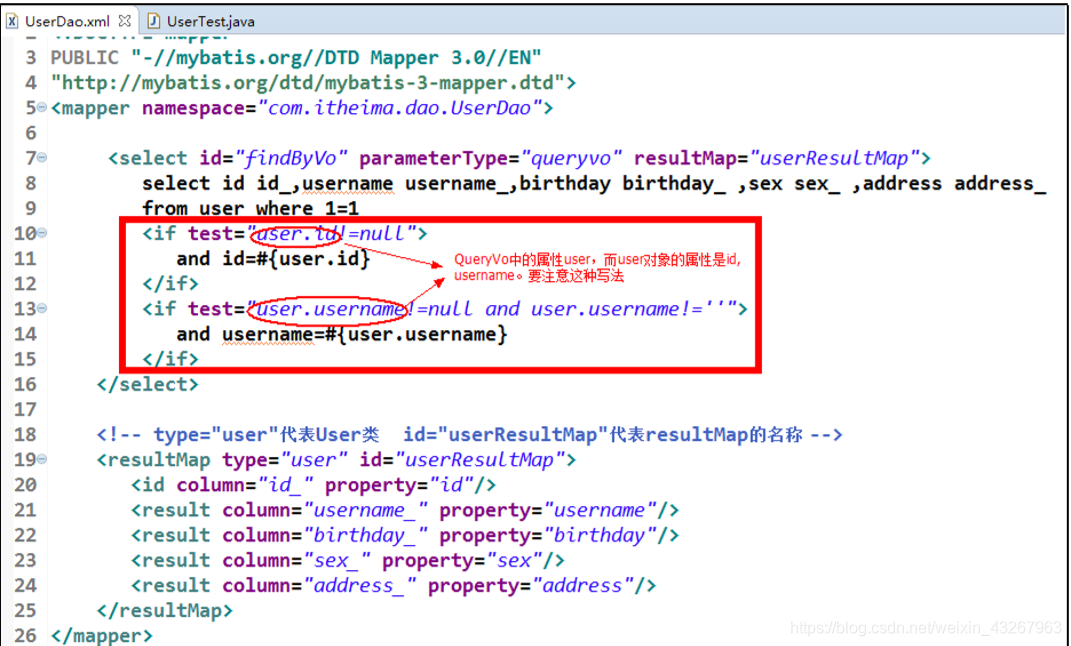Click the closing </resultMap> tag
The image size is (1071, 646).
[x=165, y=610]
